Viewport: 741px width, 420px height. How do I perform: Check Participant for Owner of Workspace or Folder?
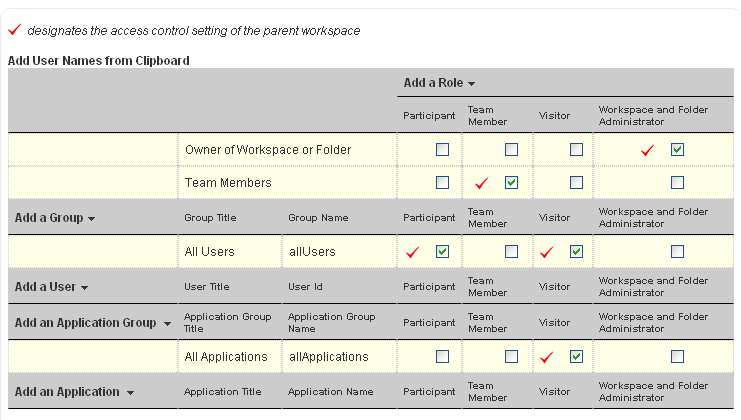(442, 150)
